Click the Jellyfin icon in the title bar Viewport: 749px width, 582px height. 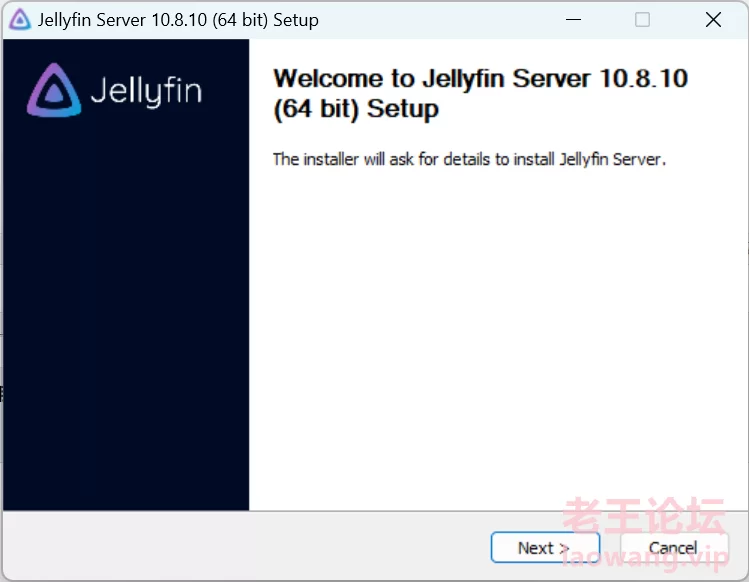[x=20, y=20]
